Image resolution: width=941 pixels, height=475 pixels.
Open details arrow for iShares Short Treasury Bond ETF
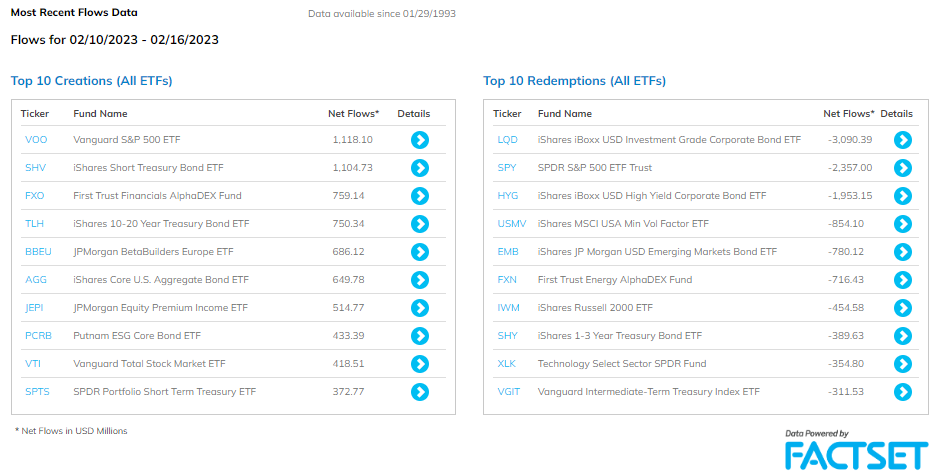point(419,168)
